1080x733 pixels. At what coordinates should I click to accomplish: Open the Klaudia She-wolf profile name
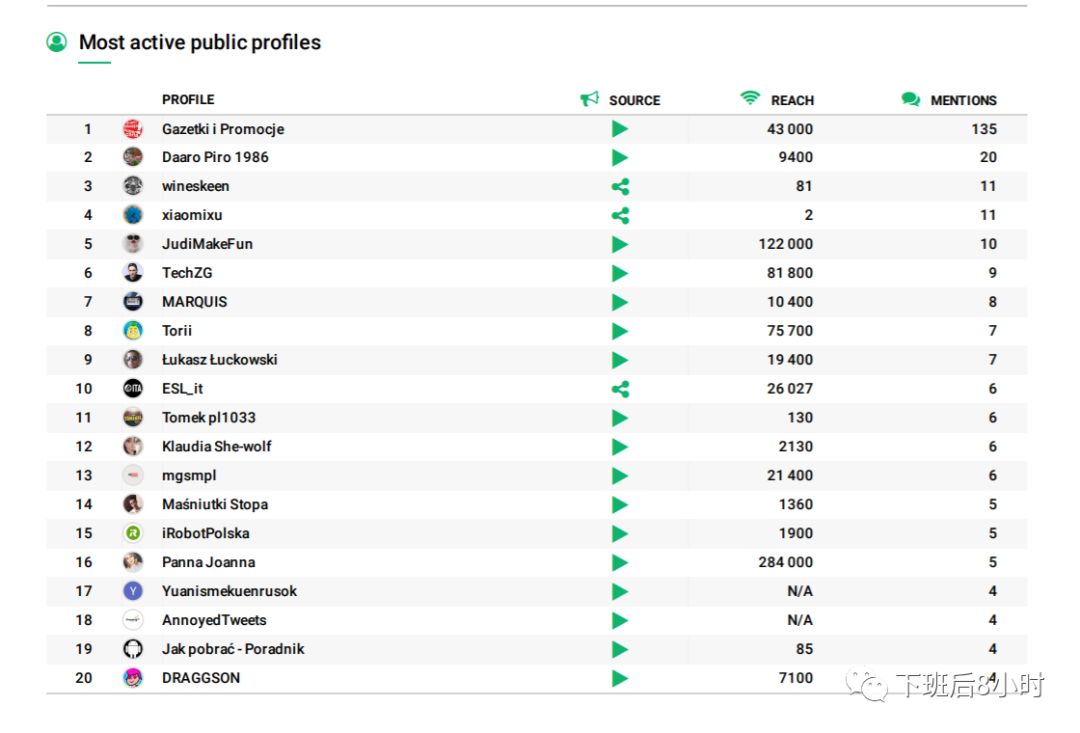click(217, 447)
